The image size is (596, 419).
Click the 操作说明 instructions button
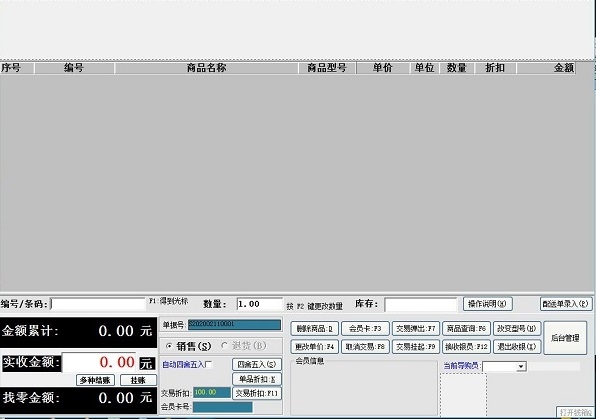[487, 304]
